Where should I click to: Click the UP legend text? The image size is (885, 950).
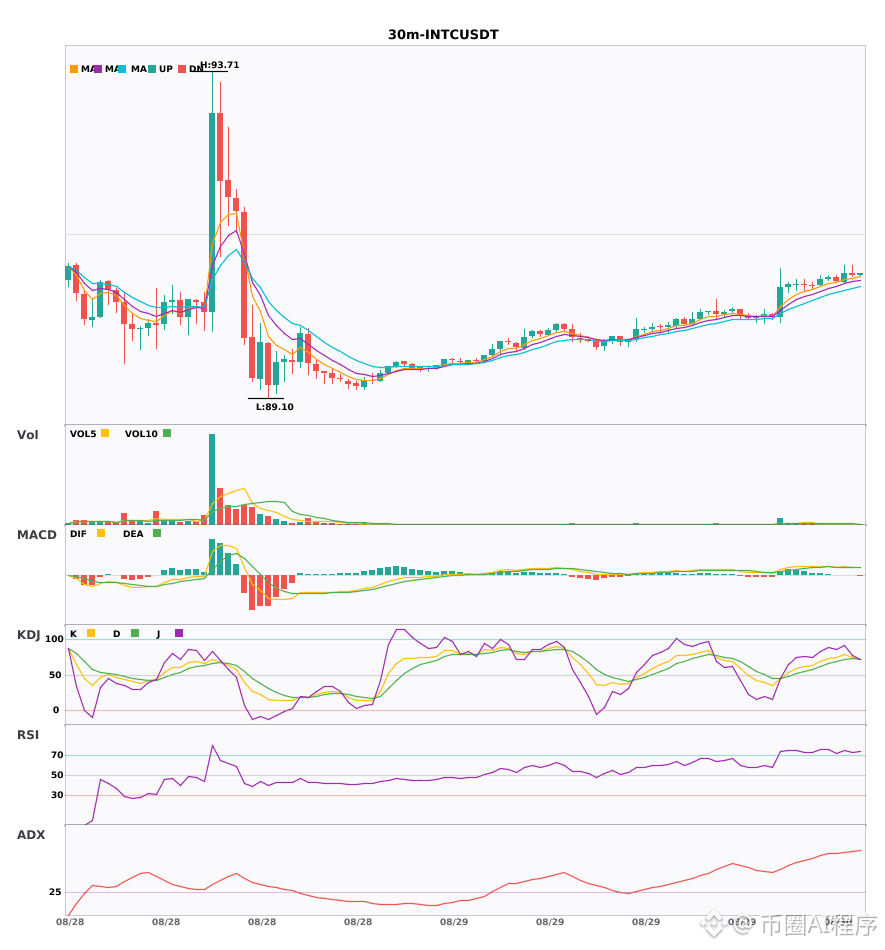coord(166,69)
